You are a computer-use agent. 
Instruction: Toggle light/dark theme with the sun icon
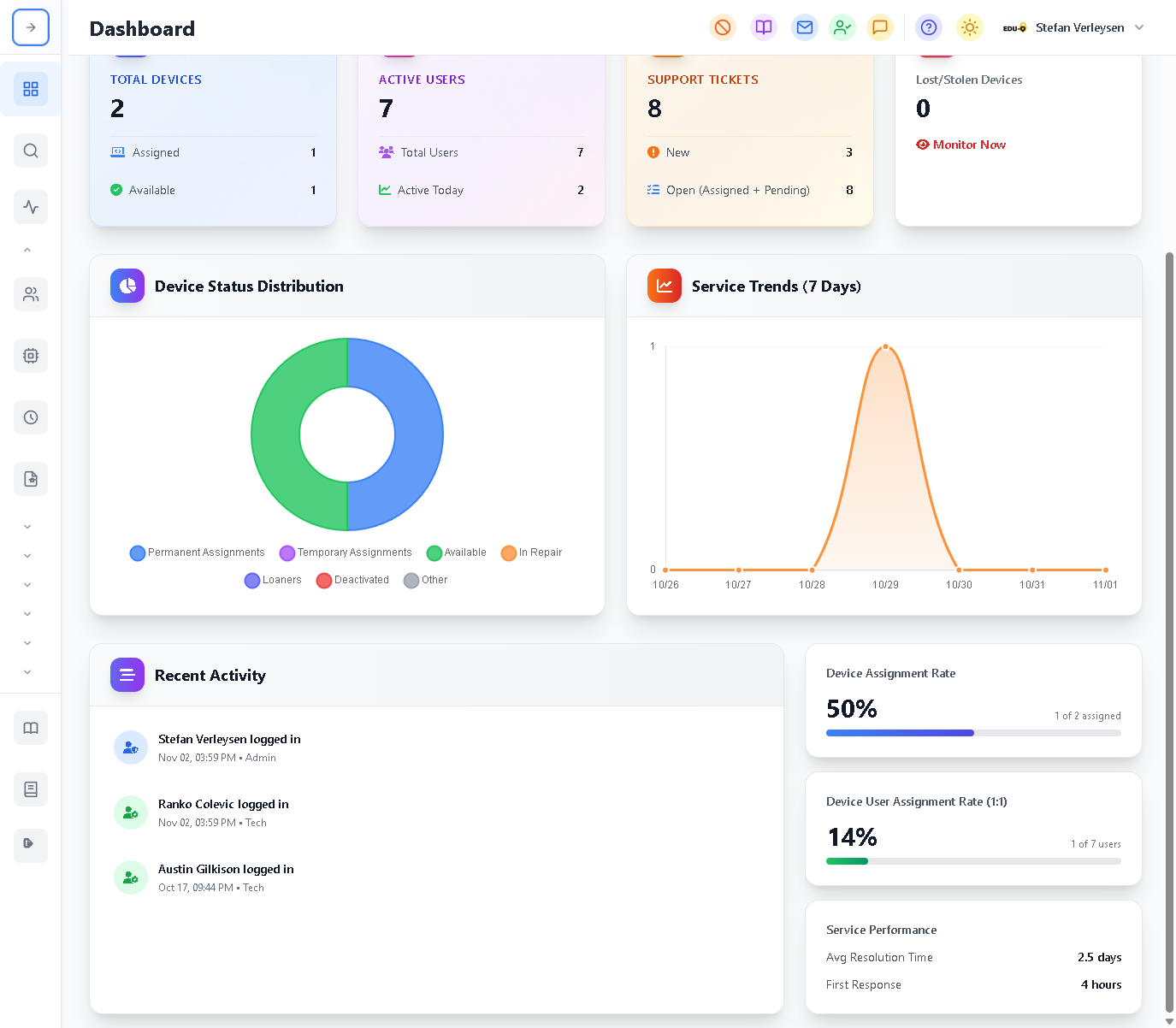pos(969,27)
